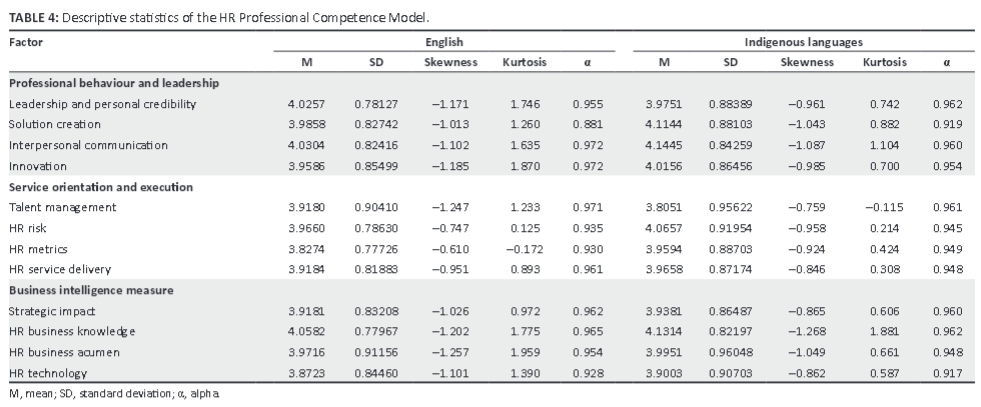Screen dimensions: 981x407
Task: Select the 'HR service delivery' row label
Action: [60, 270]
